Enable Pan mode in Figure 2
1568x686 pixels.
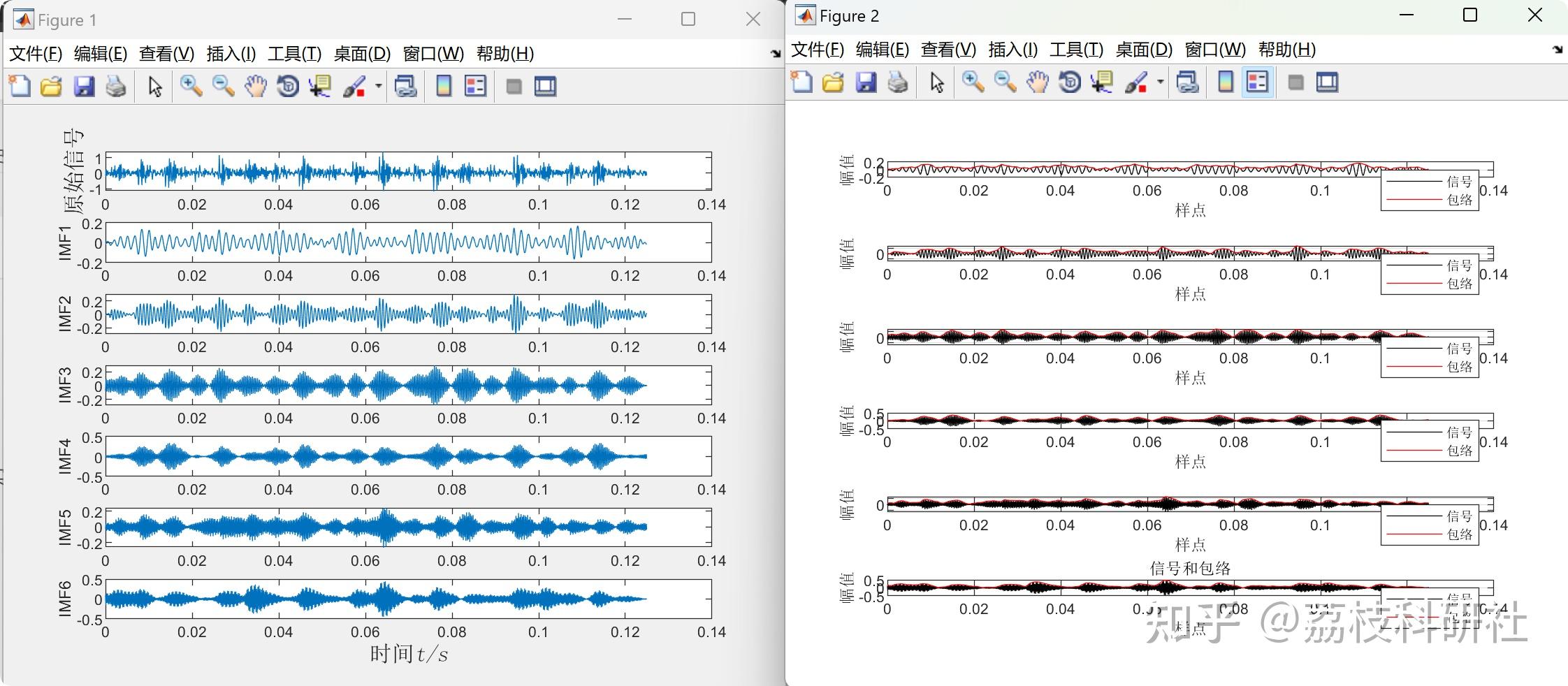1037,82
